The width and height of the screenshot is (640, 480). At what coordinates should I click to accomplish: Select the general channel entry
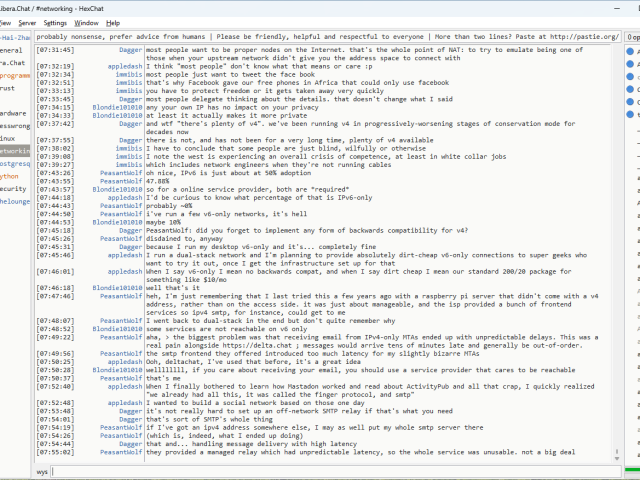[x=11, y=51]
